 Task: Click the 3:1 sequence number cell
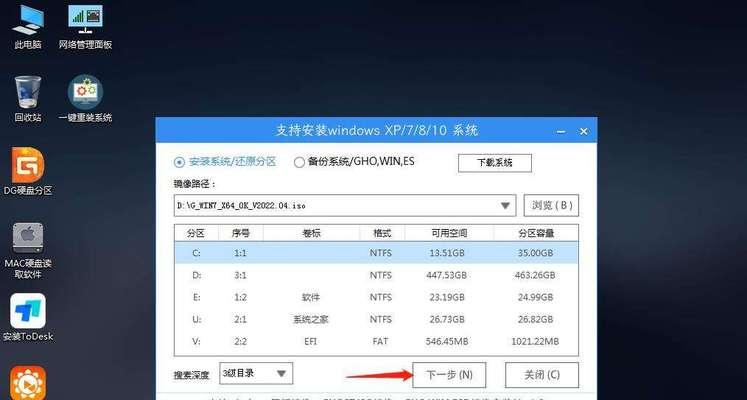(x=240, y=275)
